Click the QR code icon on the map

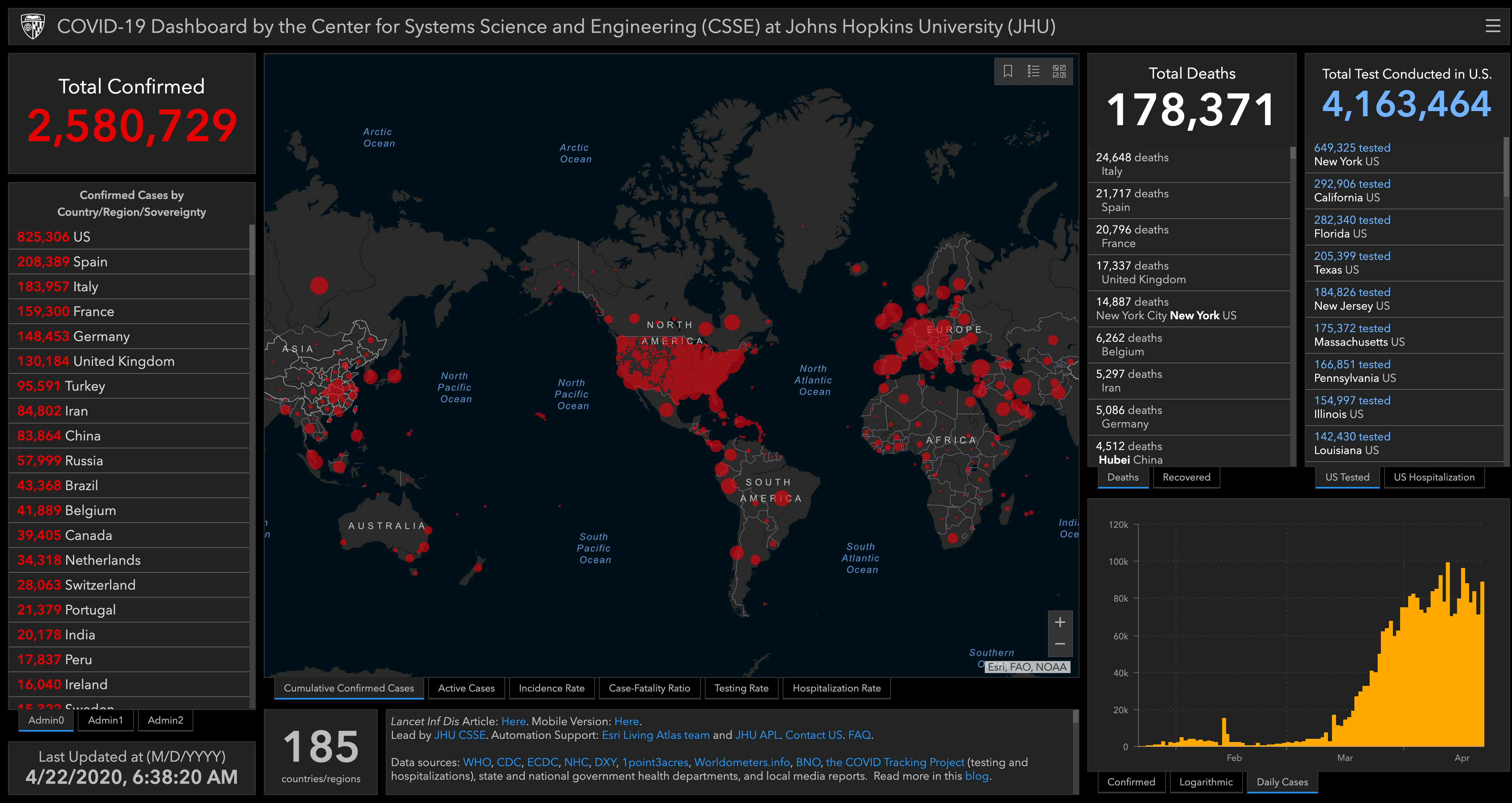[x=1058, y=69]
